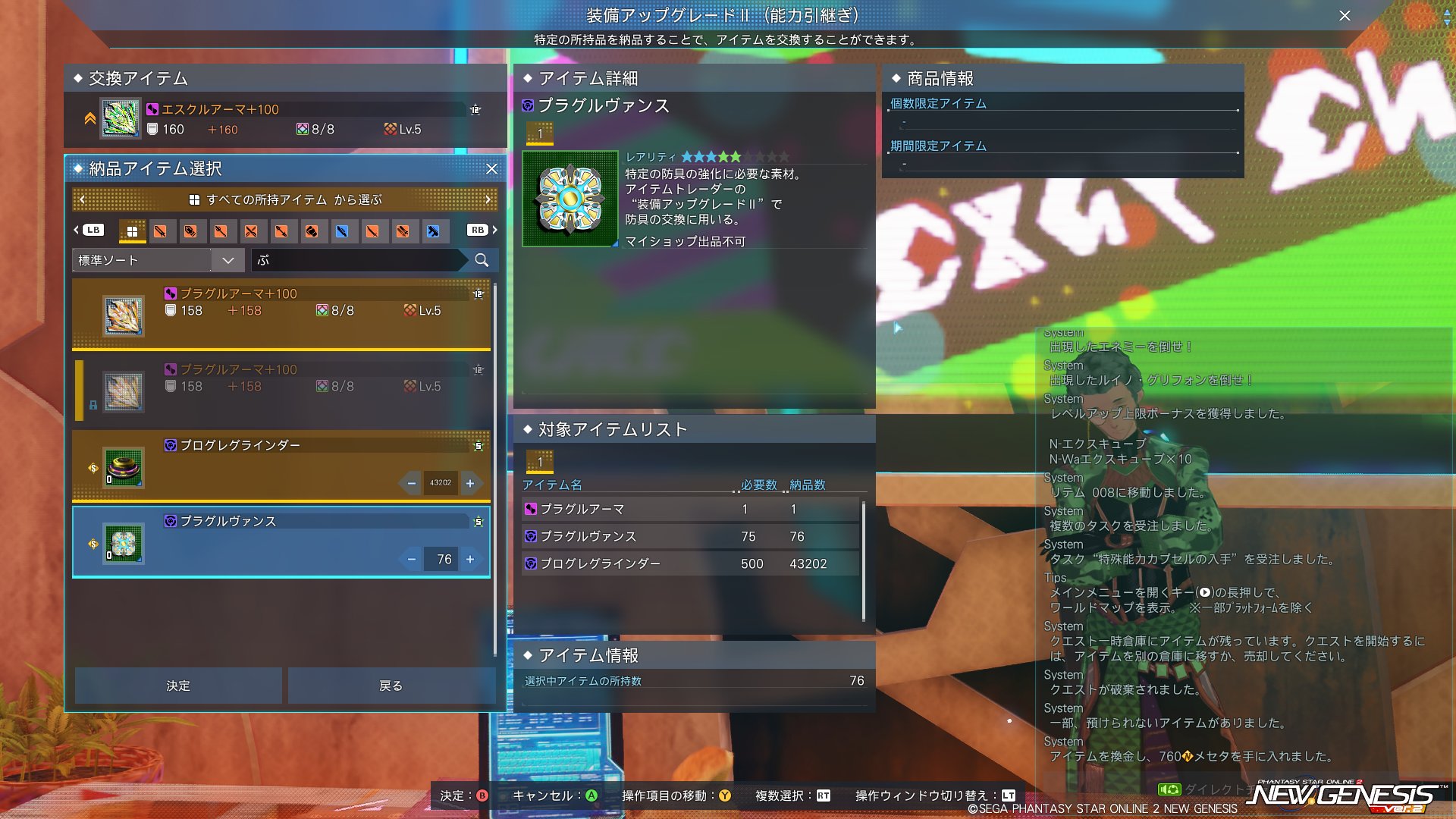1456x819 pixels.
Task: Click the 納品数 column header
Action: [x=808, y=485]
